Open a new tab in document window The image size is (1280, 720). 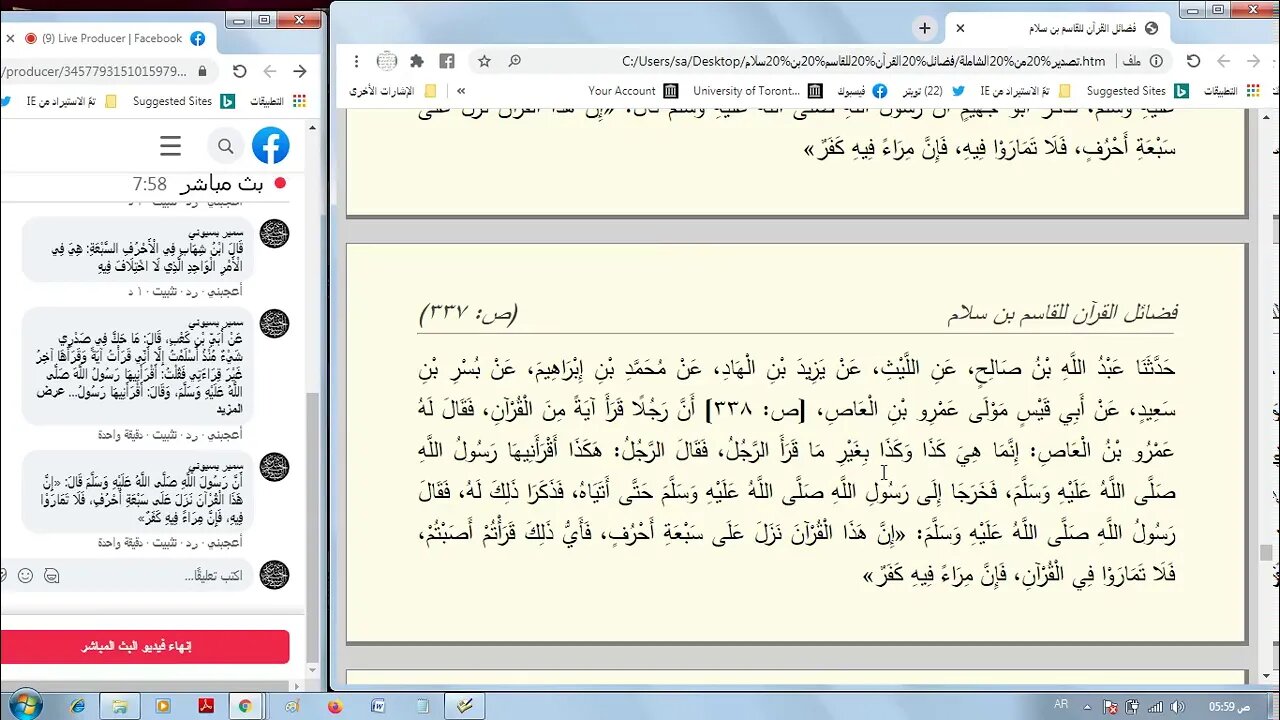[x=925, y=28]
